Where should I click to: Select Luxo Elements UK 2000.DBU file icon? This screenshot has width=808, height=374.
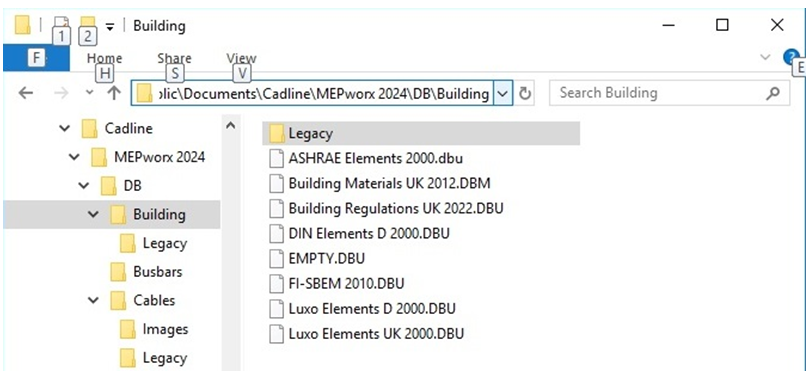click(277, 333)
